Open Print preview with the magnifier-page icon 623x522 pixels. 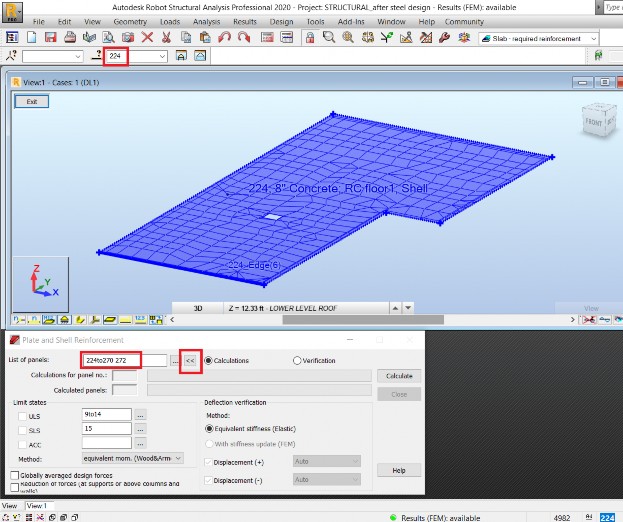pyautogui.click(x=108, y=38)
